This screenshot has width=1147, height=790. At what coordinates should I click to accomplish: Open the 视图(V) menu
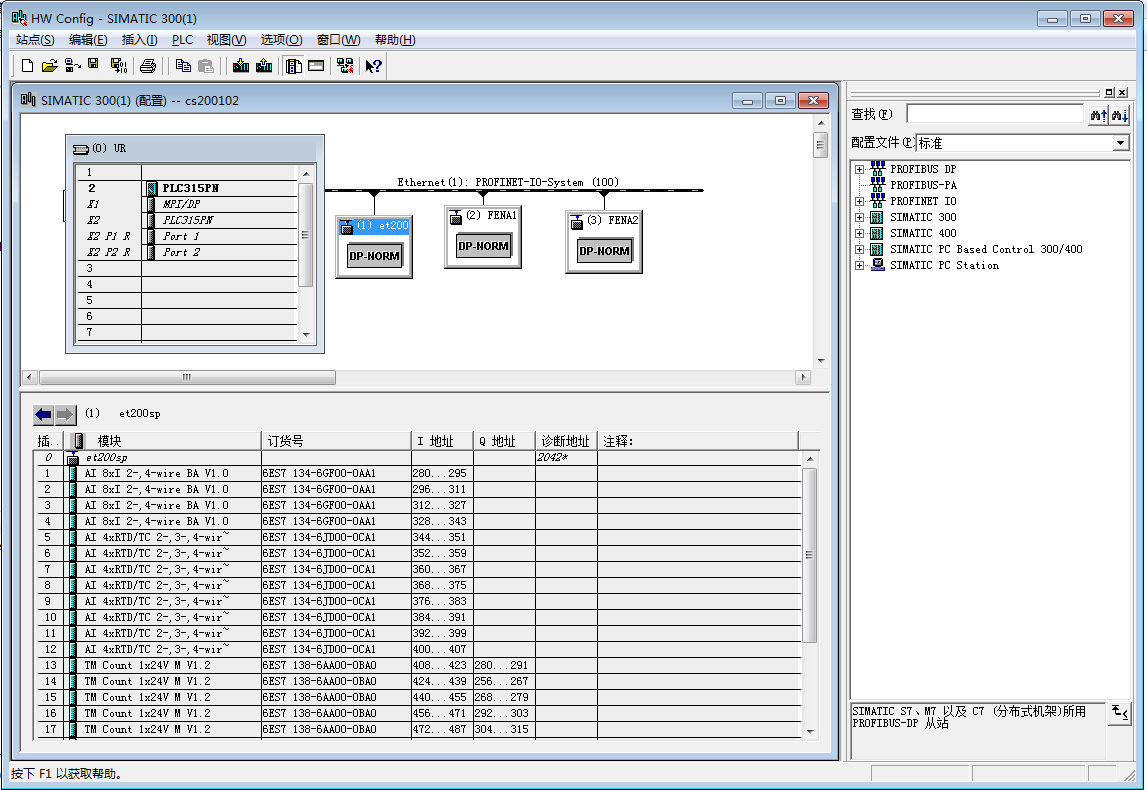tap(226, 40)
